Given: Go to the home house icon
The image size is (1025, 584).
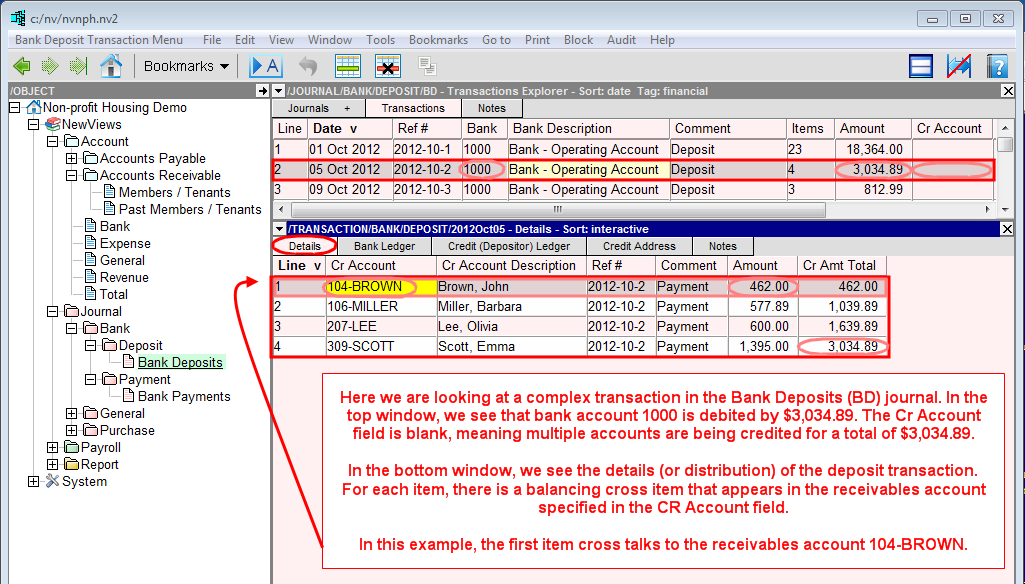Looking at the screenshot, I should tap(111, 66).
